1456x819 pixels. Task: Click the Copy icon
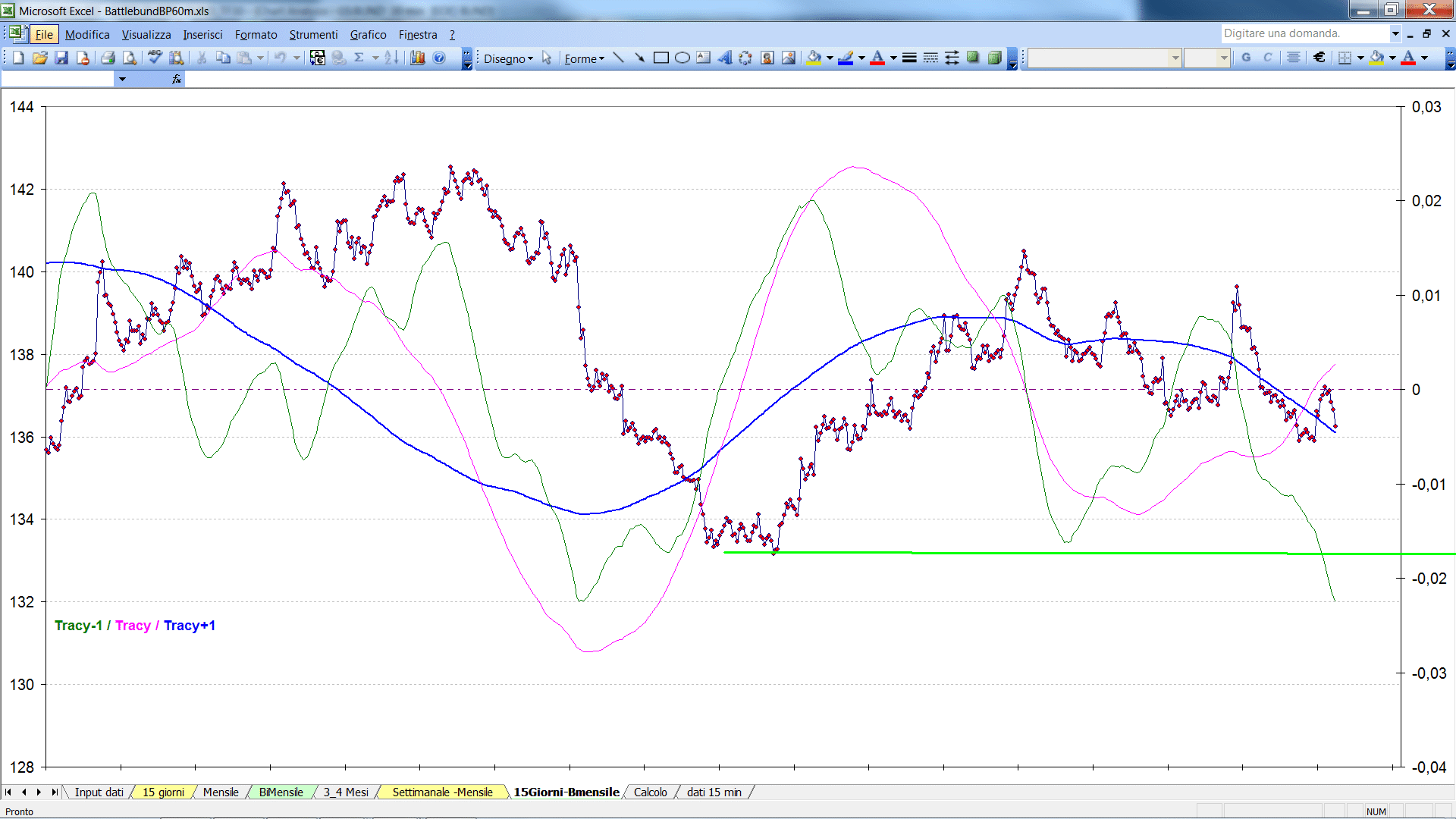(223, 58)
